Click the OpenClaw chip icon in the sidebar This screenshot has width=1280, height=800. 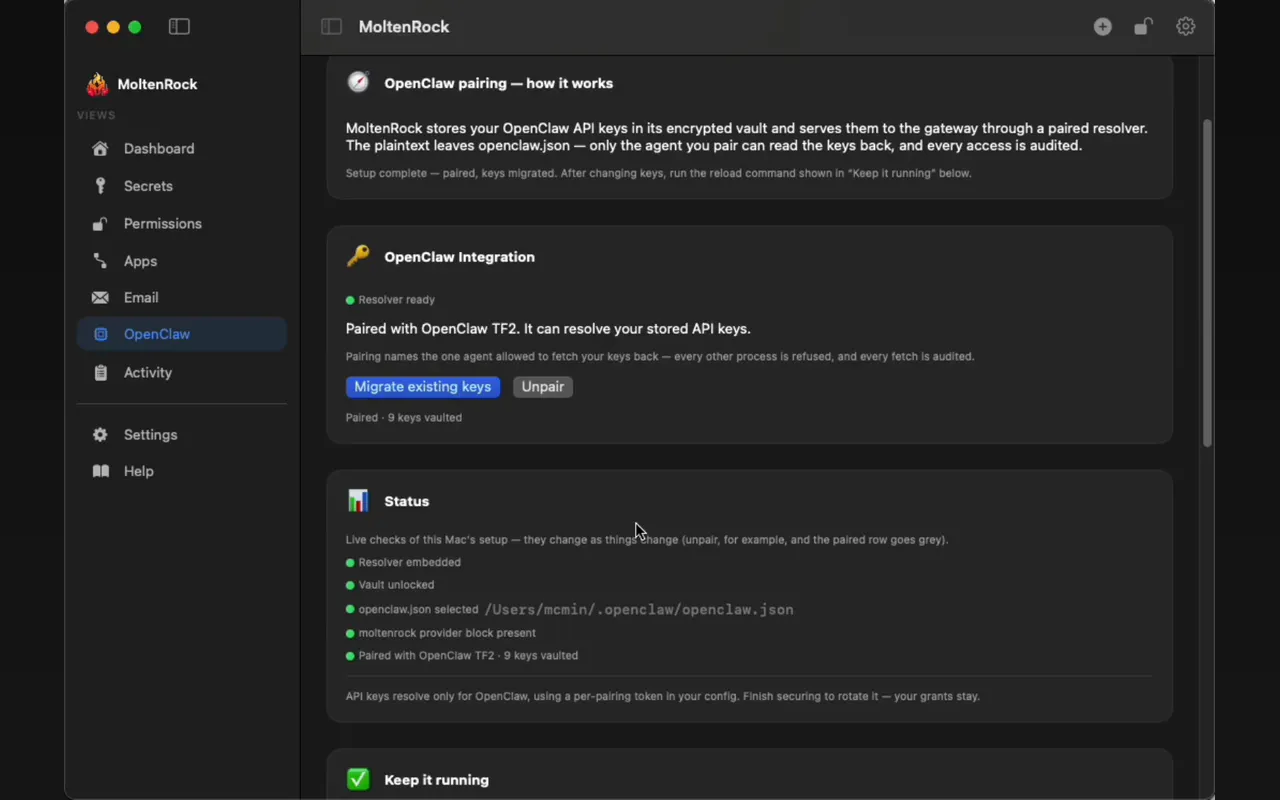[100, 335]
